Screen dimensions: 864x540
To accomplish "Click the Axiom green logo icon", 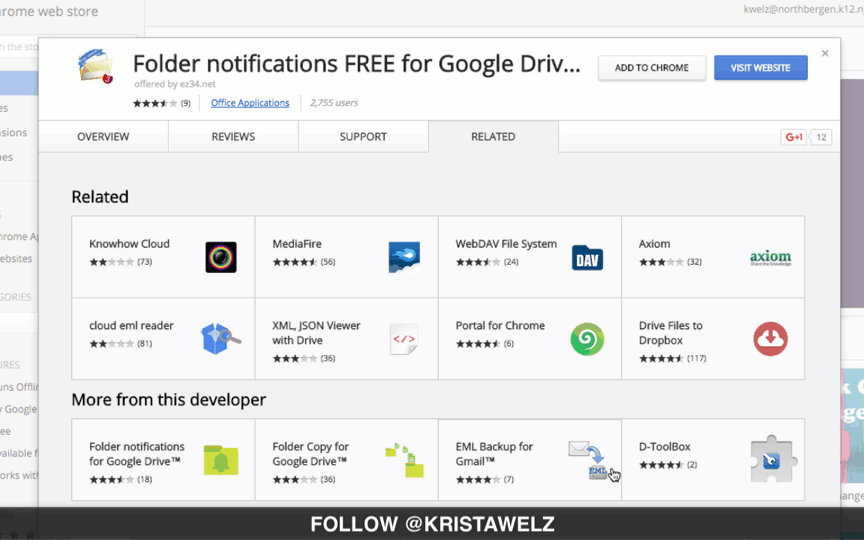I will [770, 258].
